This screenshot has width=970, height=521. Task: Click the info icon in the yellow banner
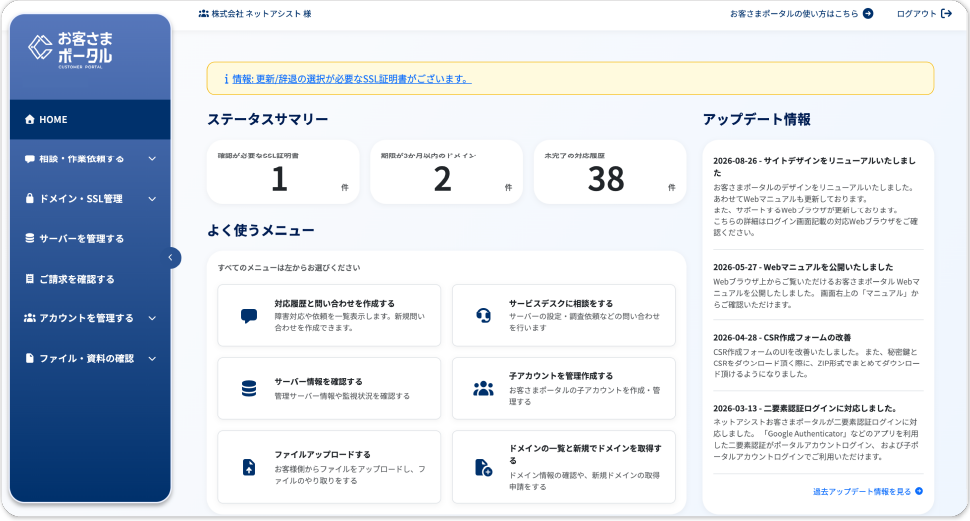coord(226,79)
